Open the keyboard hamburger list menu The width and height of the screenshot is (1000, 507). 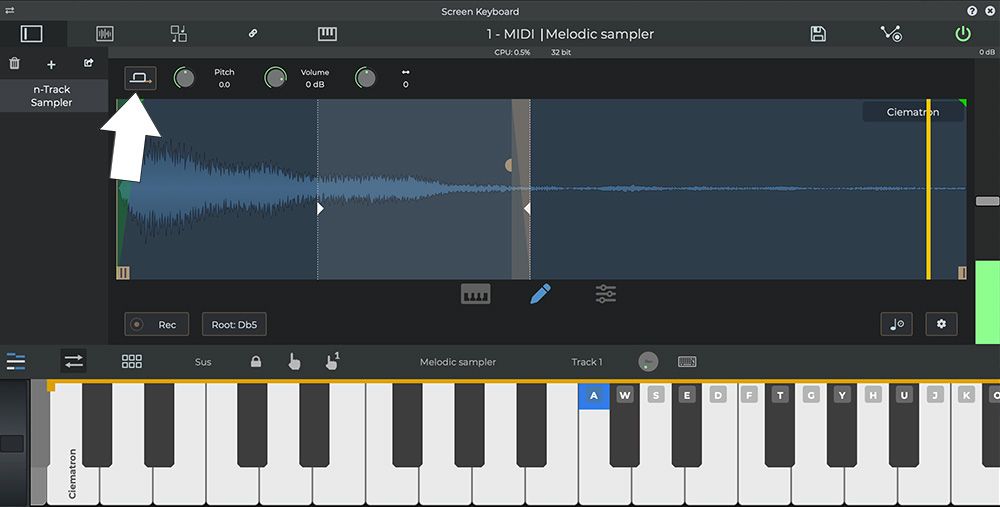16,362
